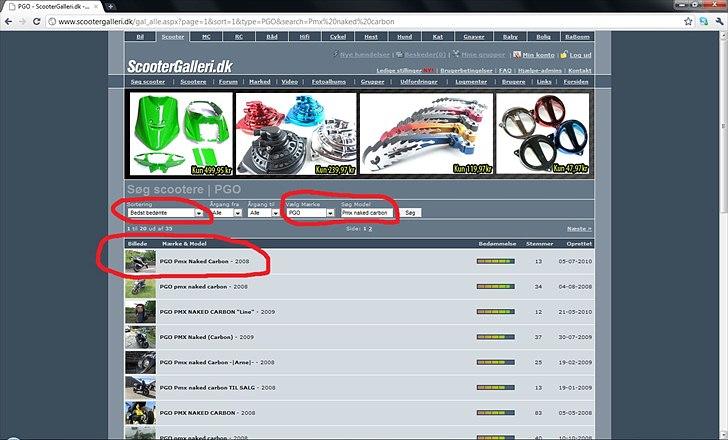Click the Søg Model text field
The image size is (728, 440).
coord(367,213)
